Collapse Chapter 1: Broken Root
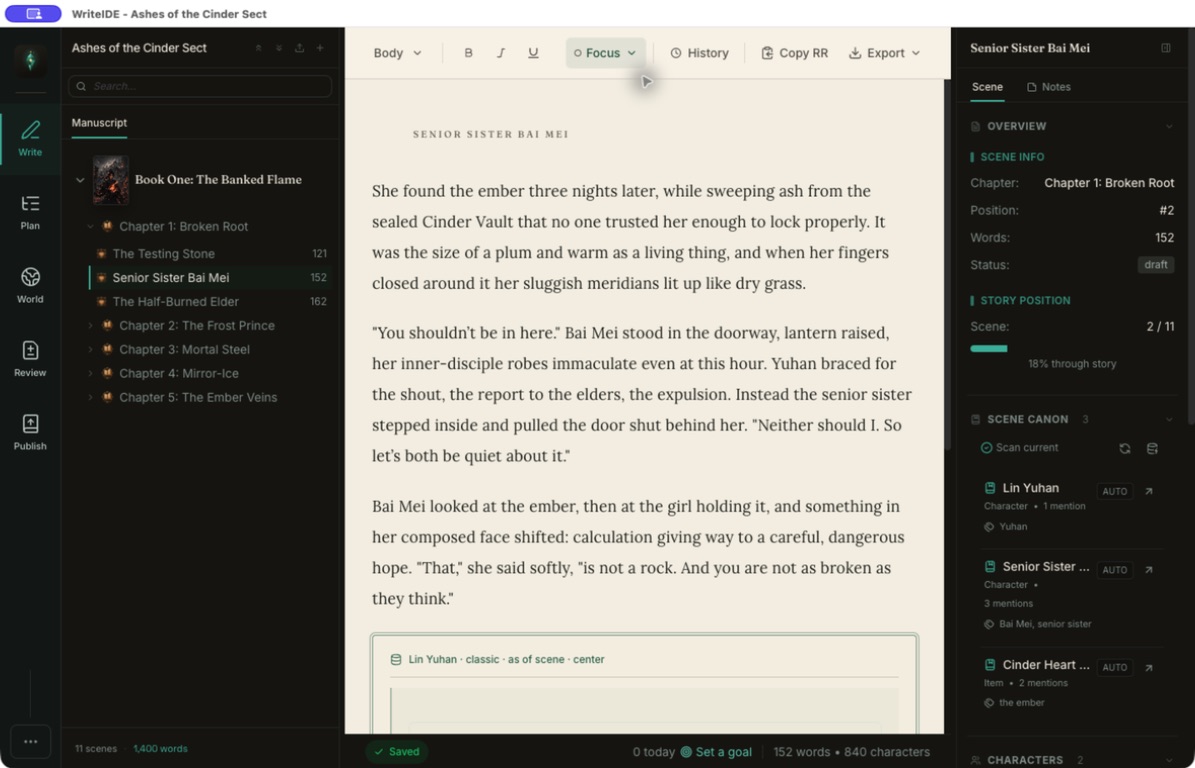The image size is (1195, 768). (90, 226)
